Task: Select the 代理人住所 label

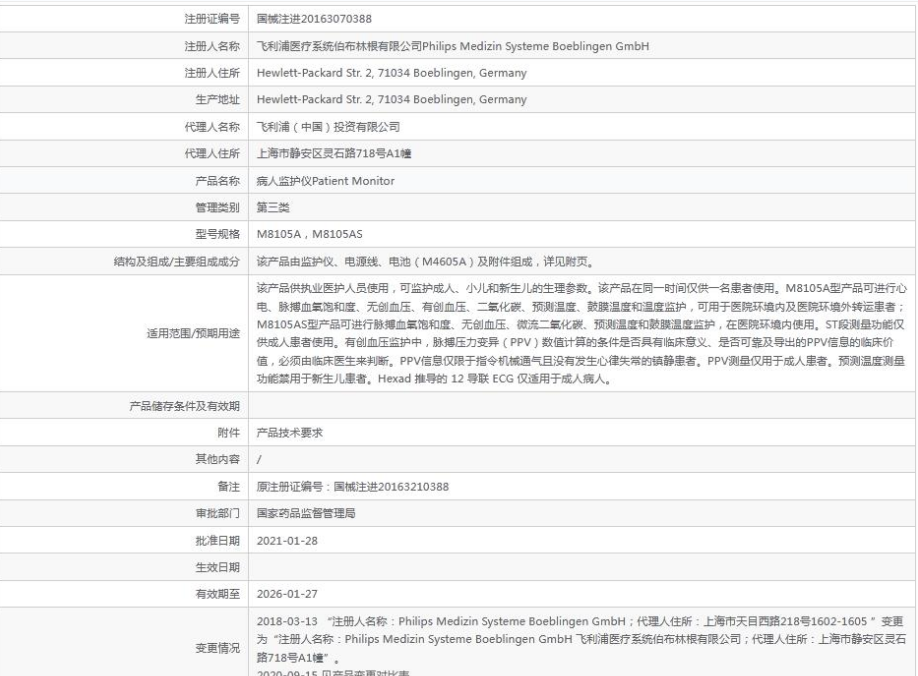Action: (212, 153)
